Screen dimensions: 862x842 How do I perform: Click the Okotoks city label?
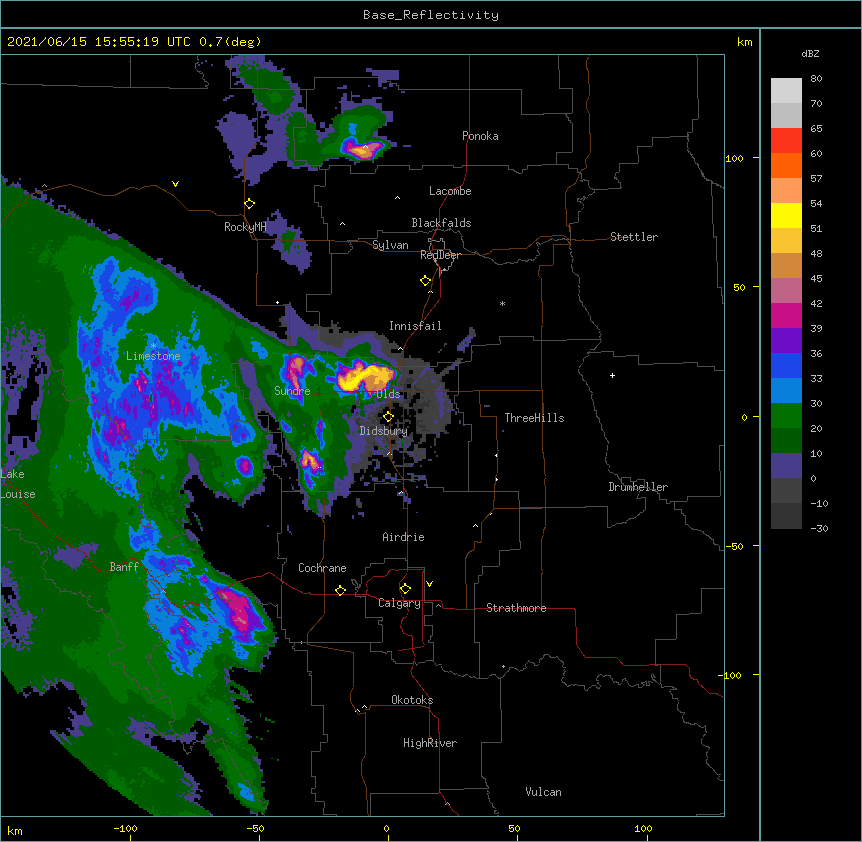(x=412, y=700)
